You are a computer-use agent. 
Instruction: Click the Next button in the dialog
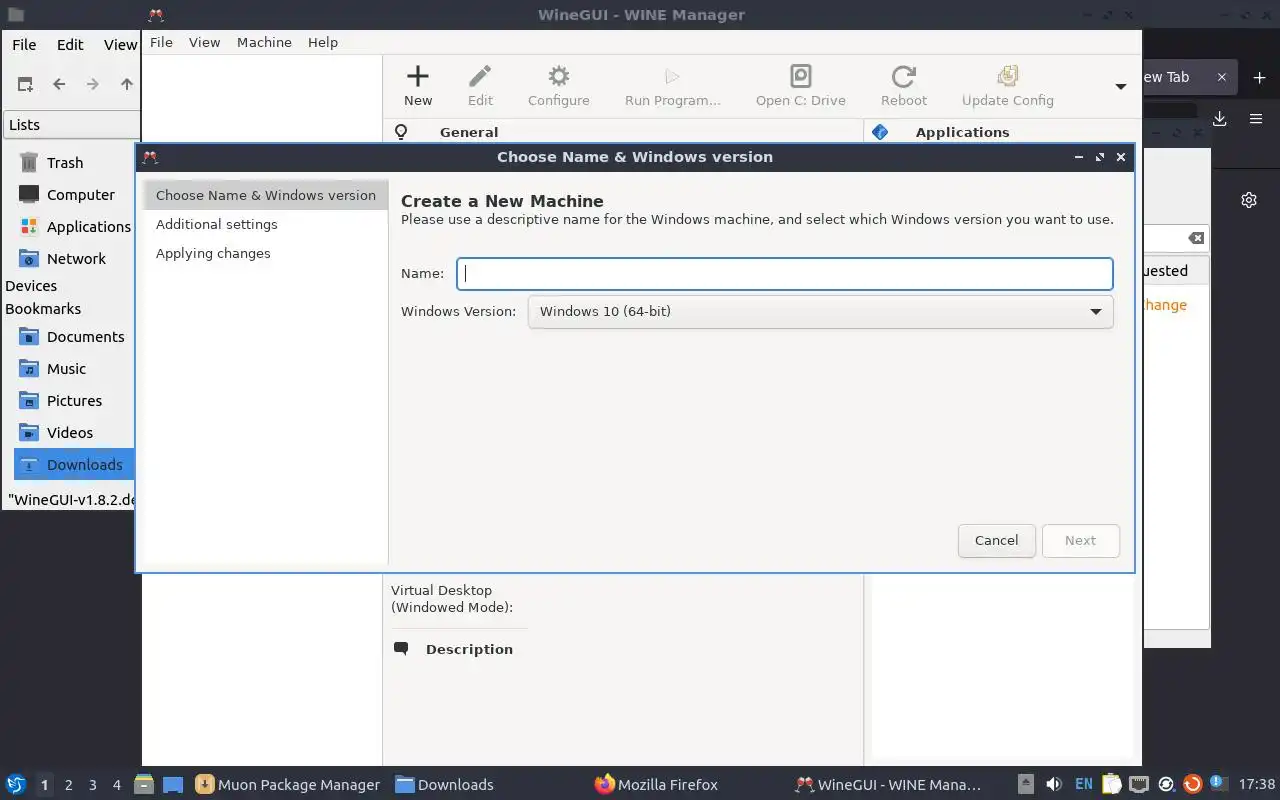[x=1080, y=540]
